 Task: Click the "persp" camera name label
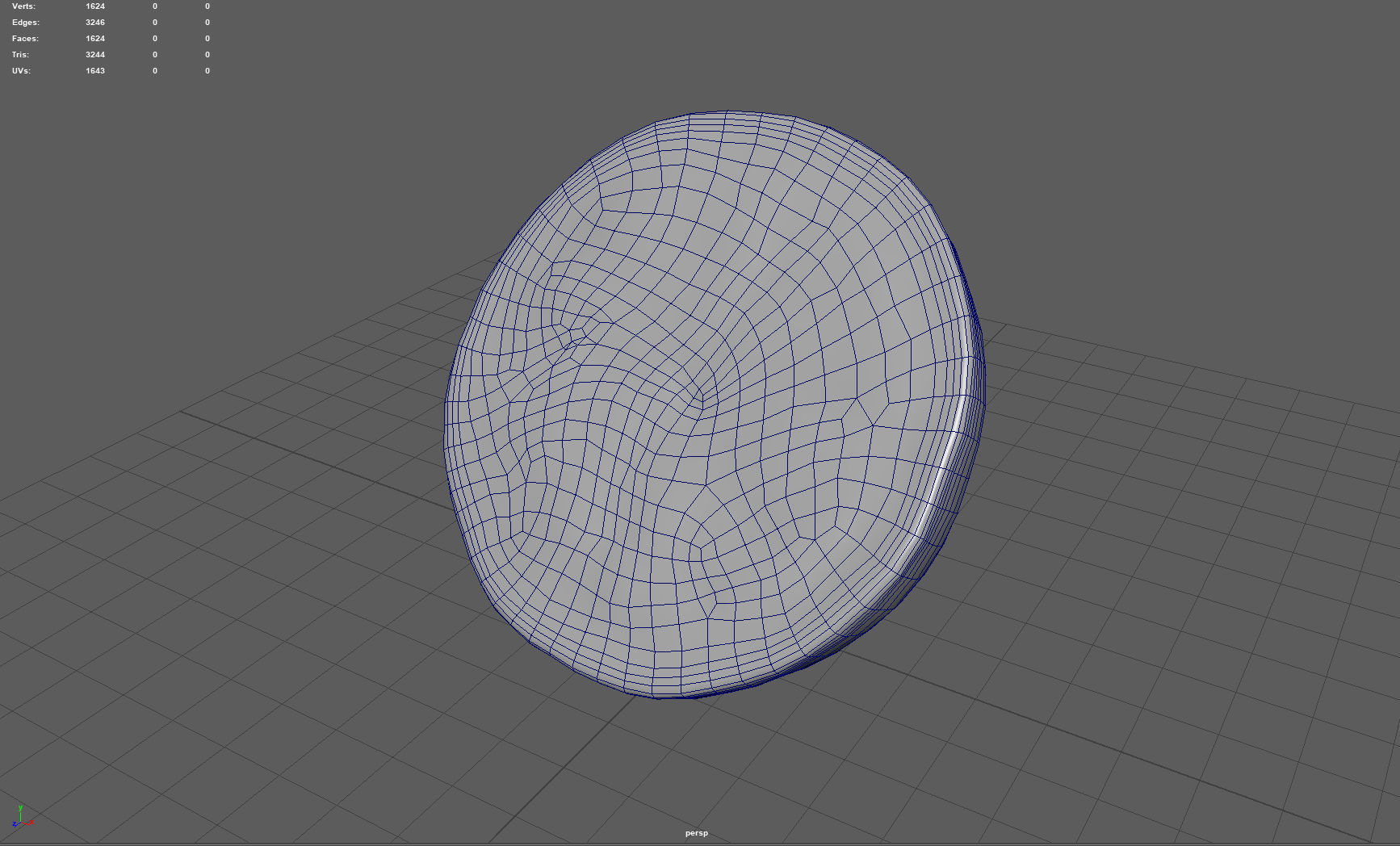[697, 833]
